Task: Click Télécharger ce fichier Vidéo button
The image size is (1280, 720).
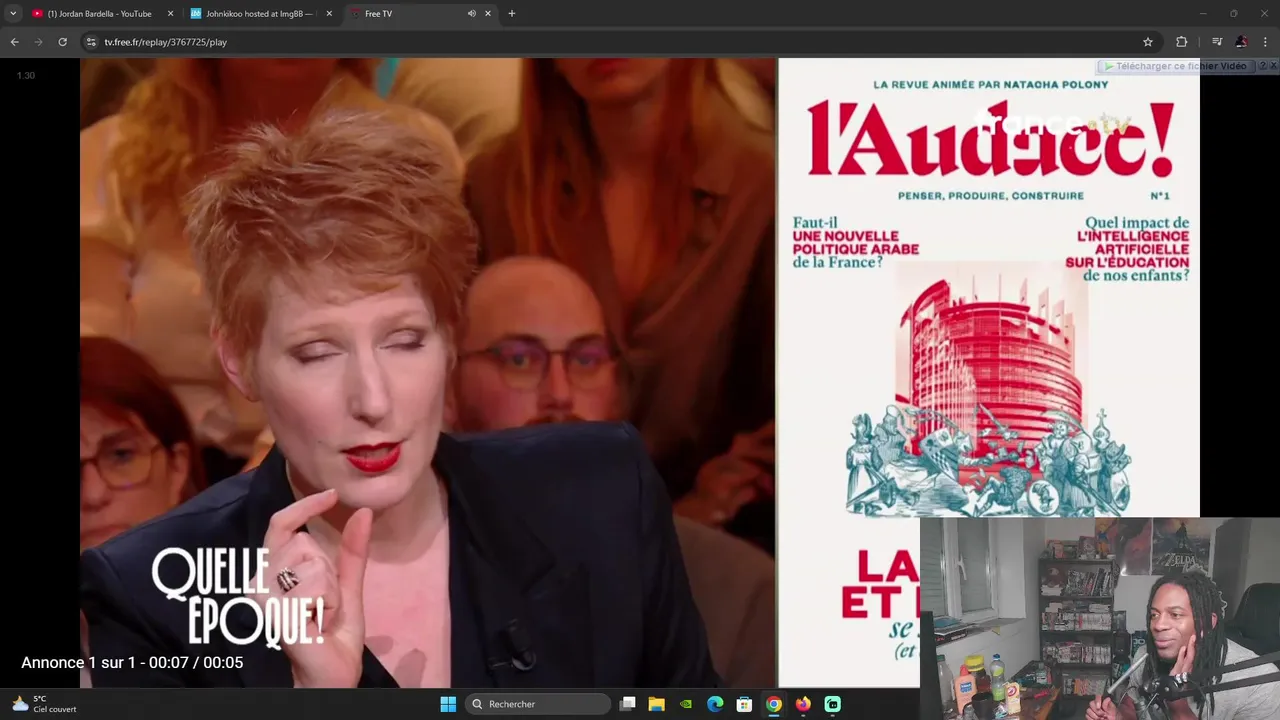Action: point(1175,66)
